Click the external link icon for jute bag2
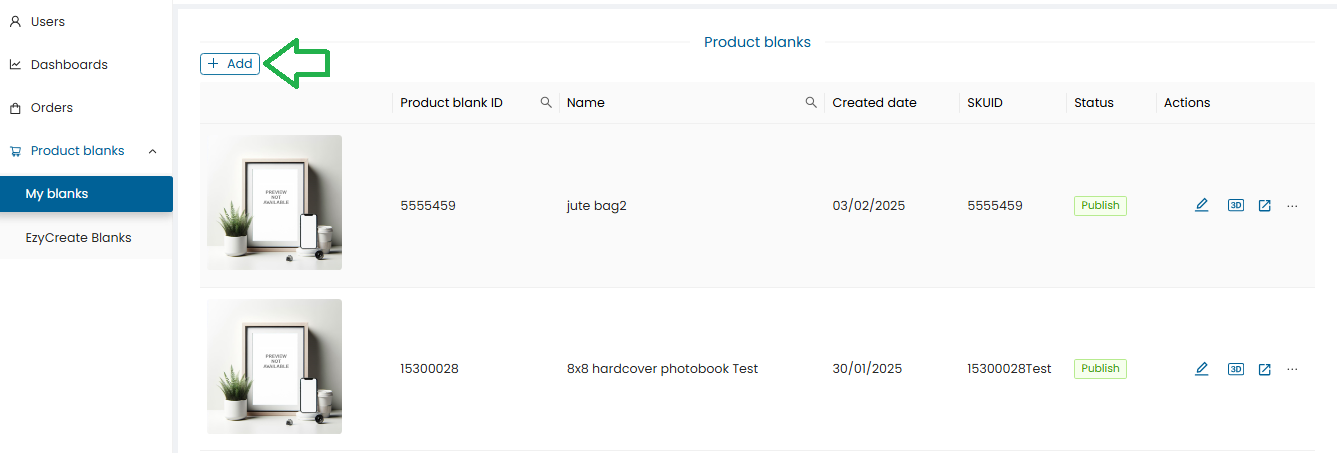The image size is (1337, 453). click(x=1264, y=205)
